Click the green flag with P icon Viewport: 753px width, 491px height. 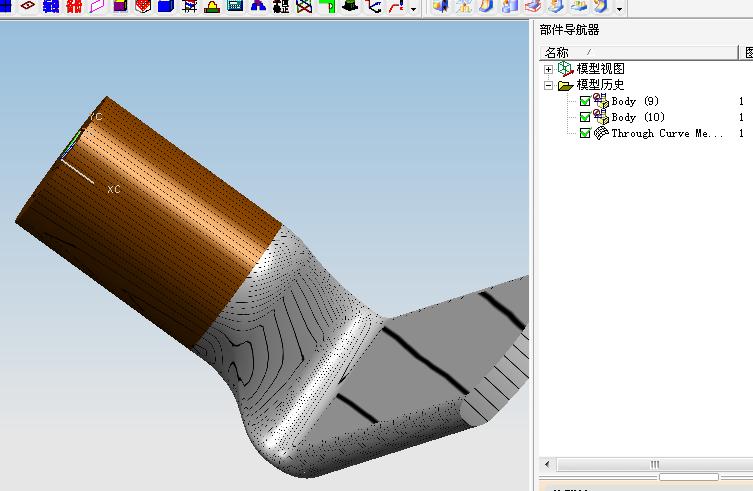click(x=328, y=6)
